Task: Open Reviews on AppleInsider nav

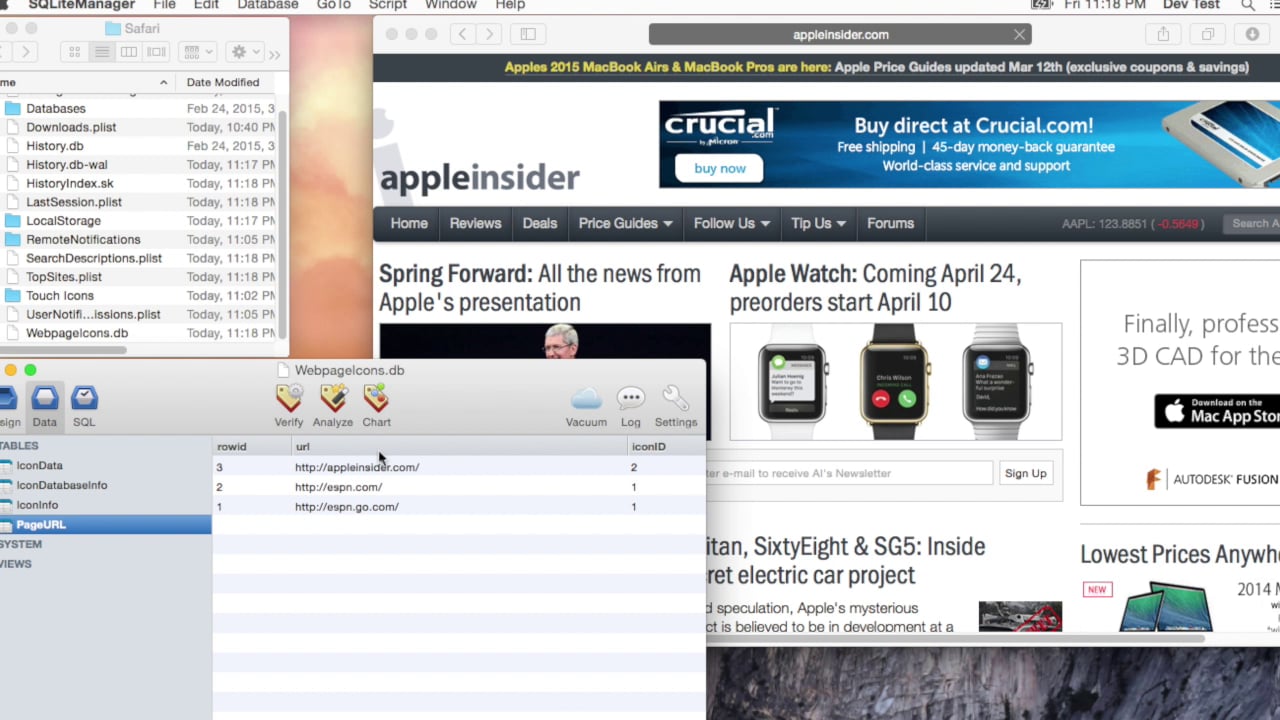Action: [x=475, y=223]
